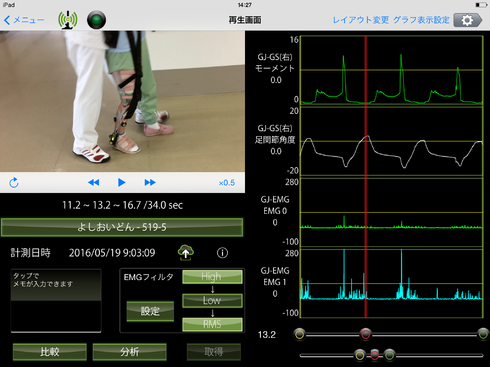The width and height of the screenshot is (490, 367).
Task: Go back using the メニュー button
Action: point(24,20)
